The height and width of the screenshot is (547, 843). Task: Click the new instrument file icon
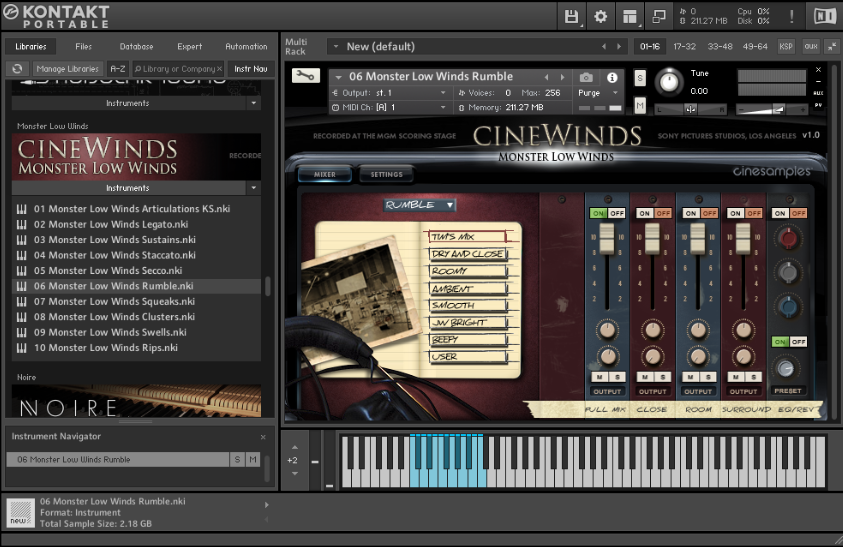[20, 512]
